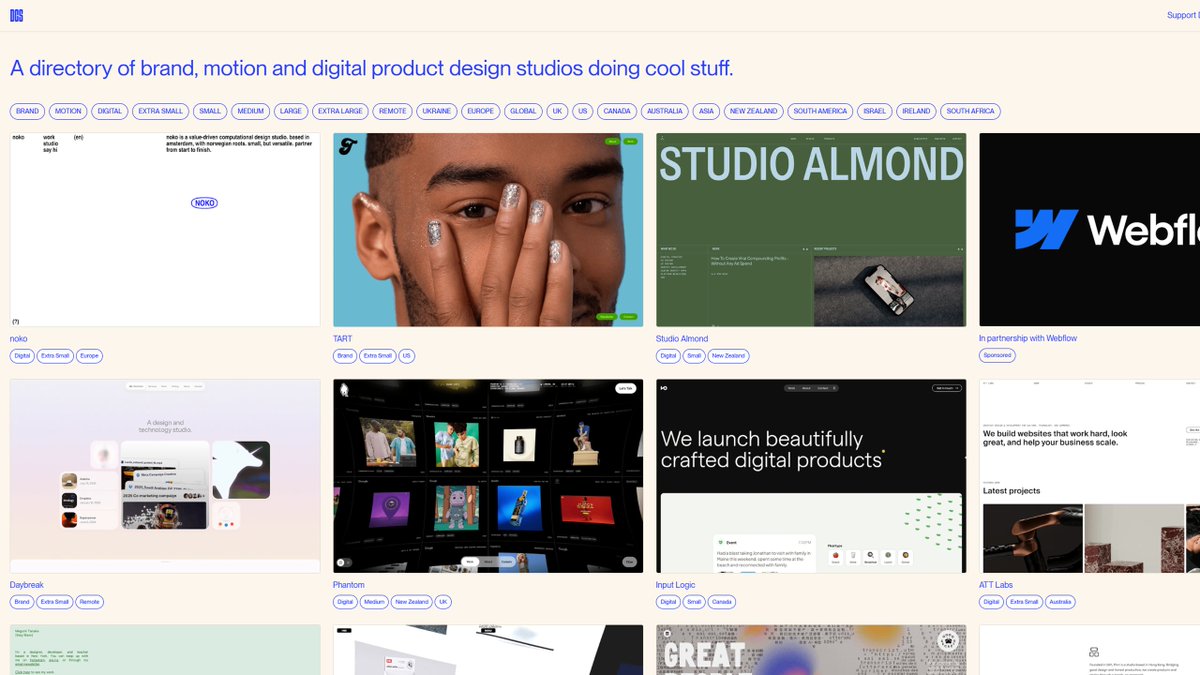This screenshot has height=675, width=1200.
Task: Open the Studio Almond thumbnail
Action: [x=811, y=229]
